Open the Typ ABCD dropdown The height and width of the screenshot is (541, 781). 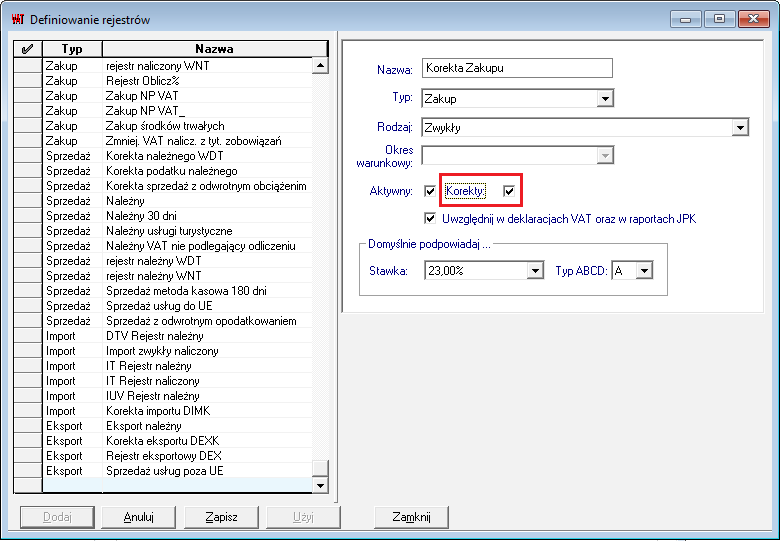[x=645, y=270]
